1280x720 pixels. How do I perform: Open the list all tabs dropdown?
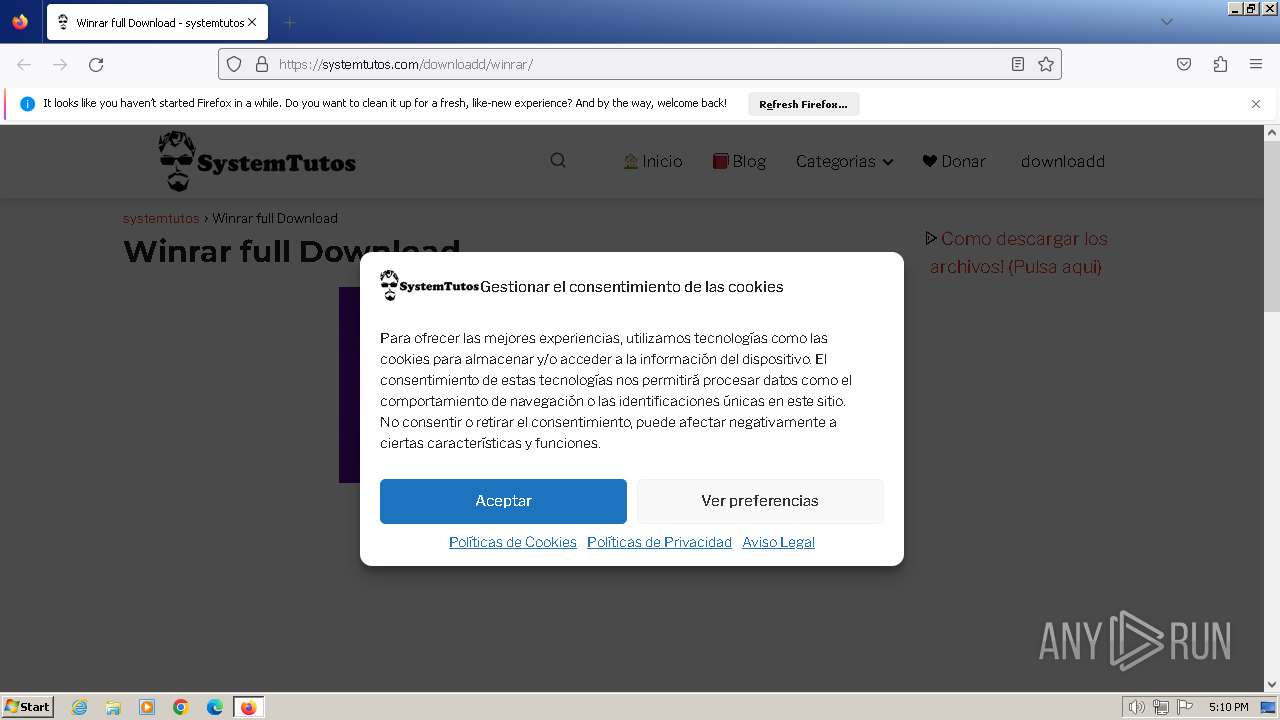1166,22
